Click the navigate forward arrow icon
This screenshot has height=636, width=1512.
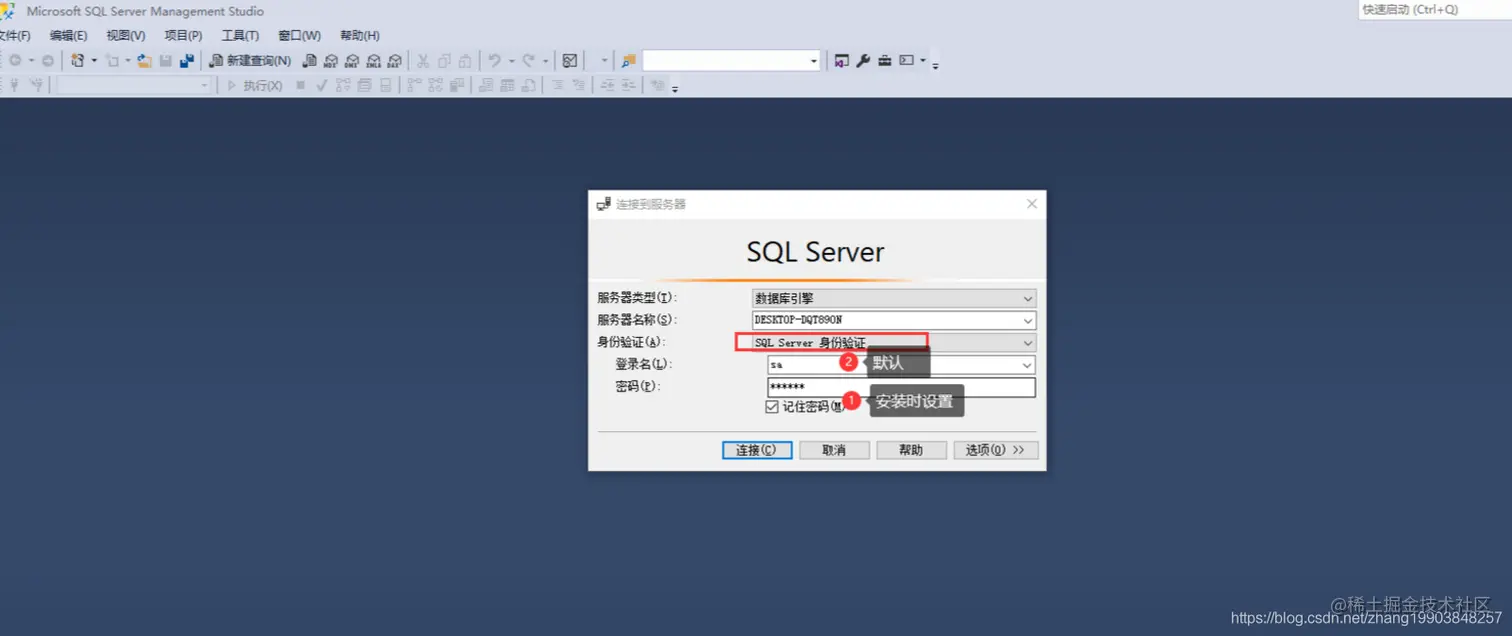pos(47,61)
